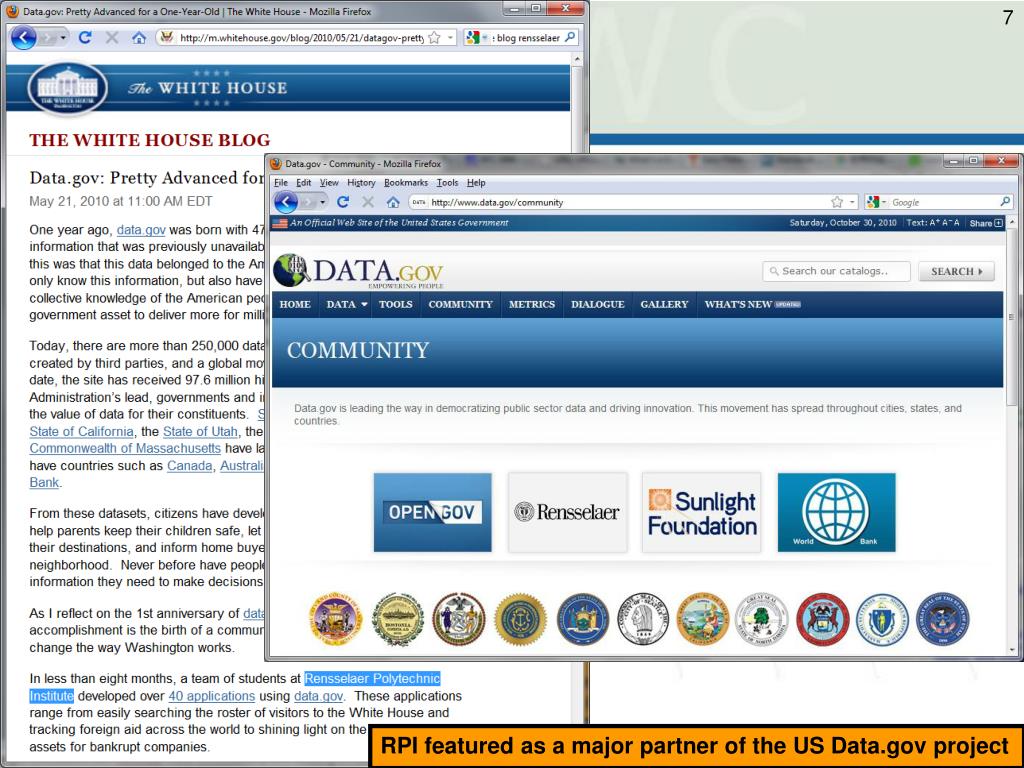Open the File menu

click(281, 183)
